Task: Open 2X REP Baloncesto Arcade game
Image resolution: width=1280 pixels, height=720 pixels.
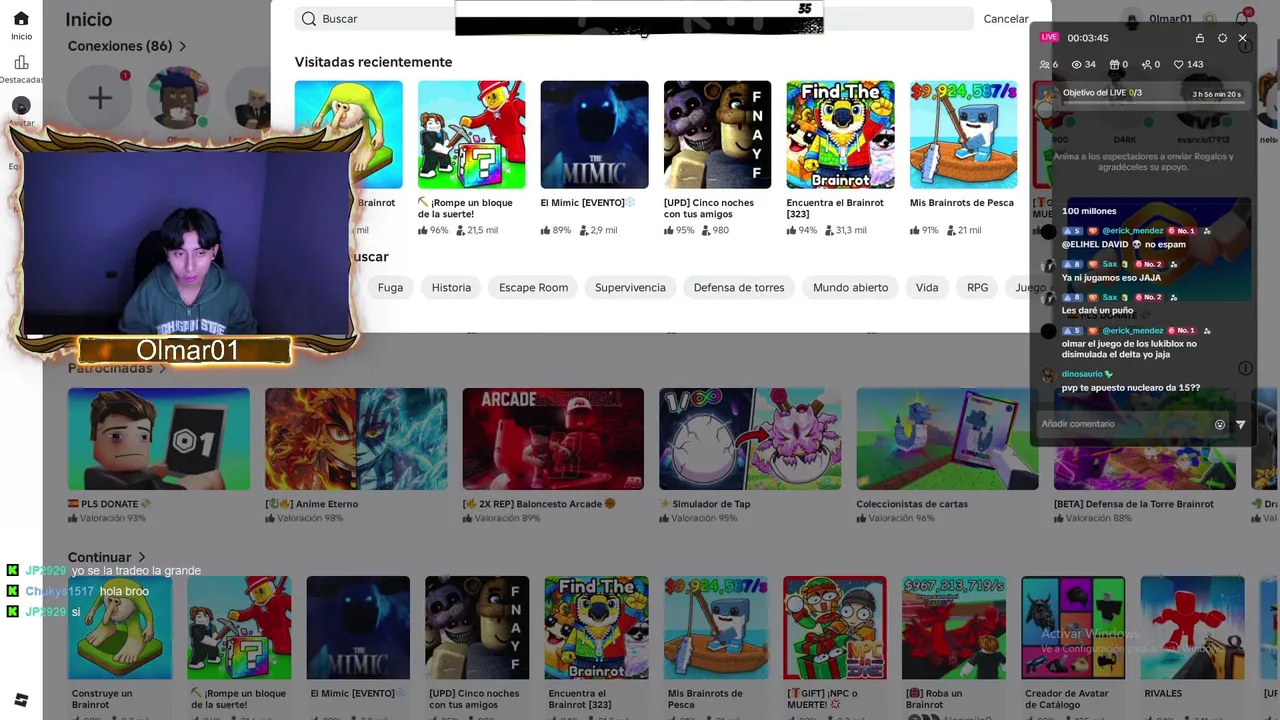Action: click(553, 439)
